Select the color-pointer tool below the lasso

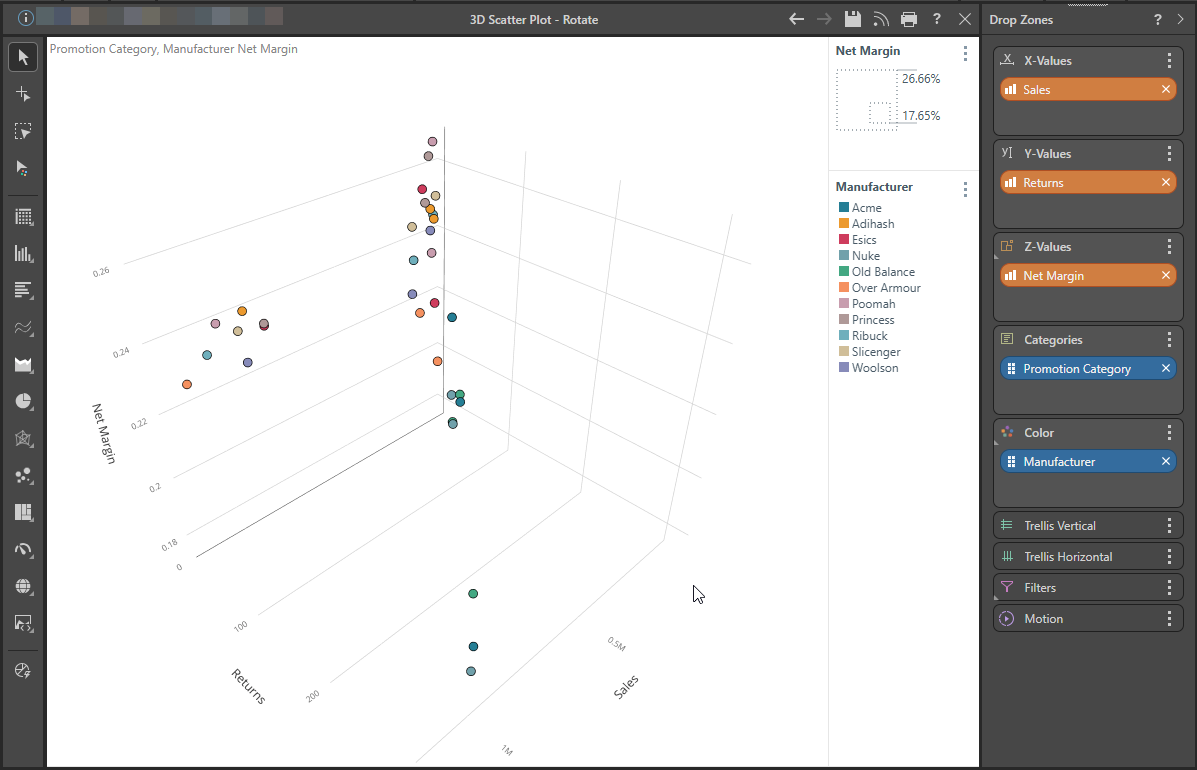(x=23, y=169)
